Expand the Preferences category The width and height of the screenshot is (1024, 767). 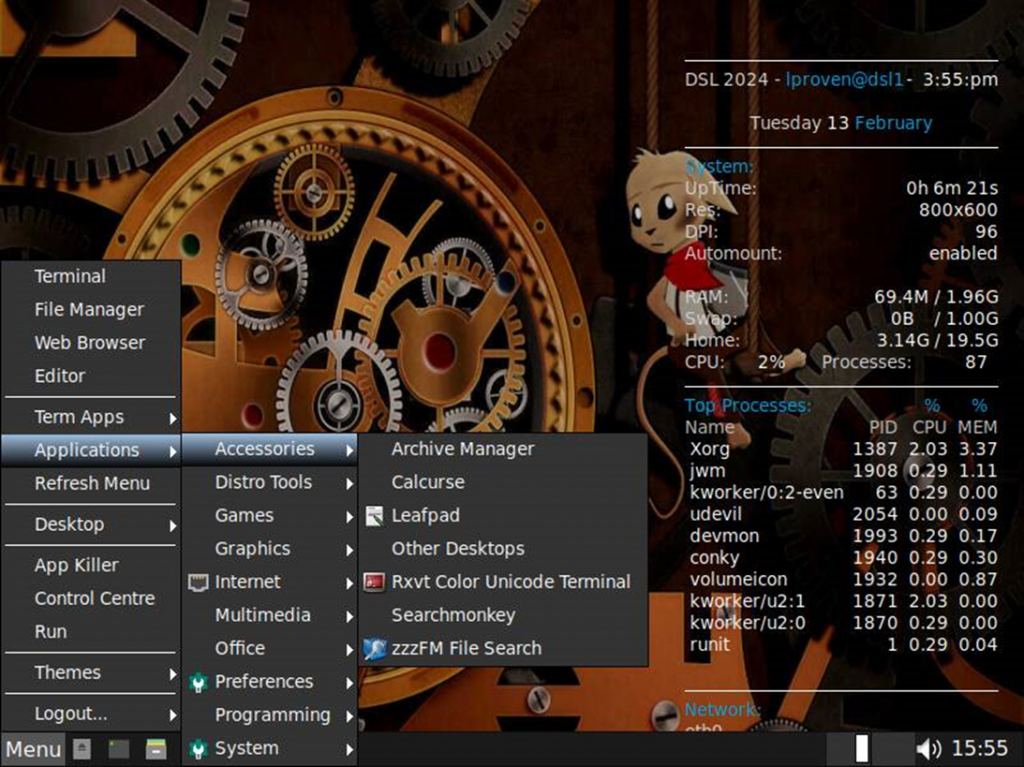[270, 682]
